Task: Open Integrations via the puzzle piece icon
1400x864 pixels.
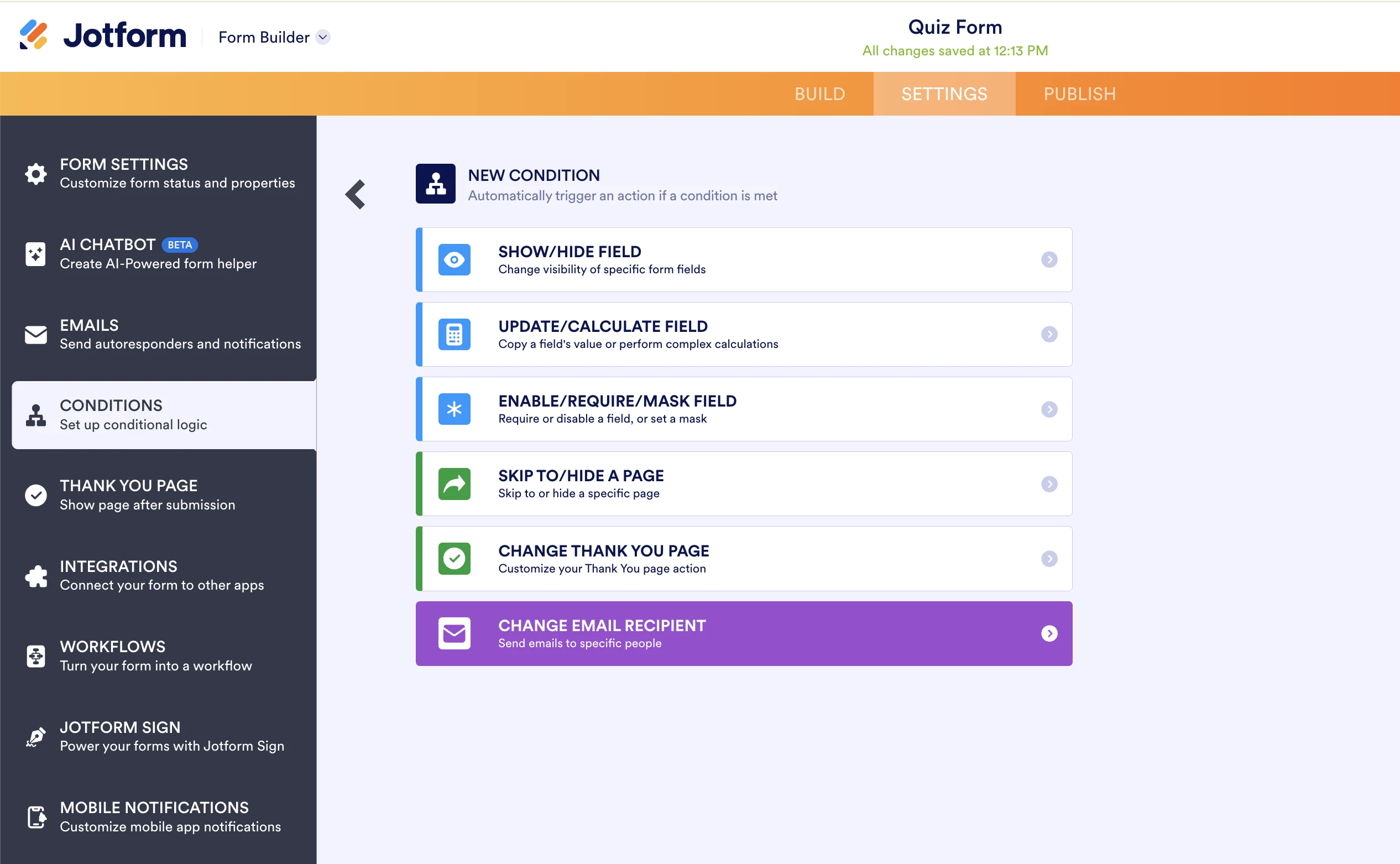Action: point(35,575)
